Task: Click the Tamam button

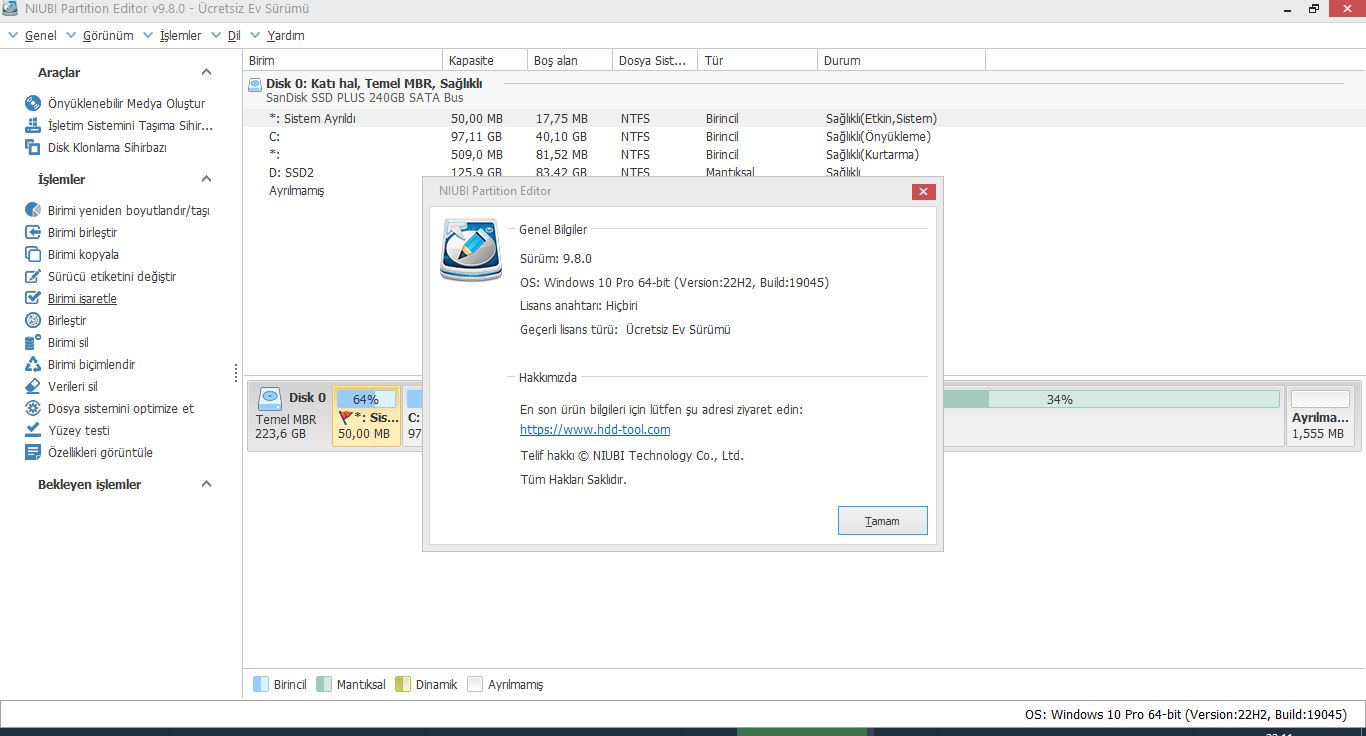Action: 882,521
